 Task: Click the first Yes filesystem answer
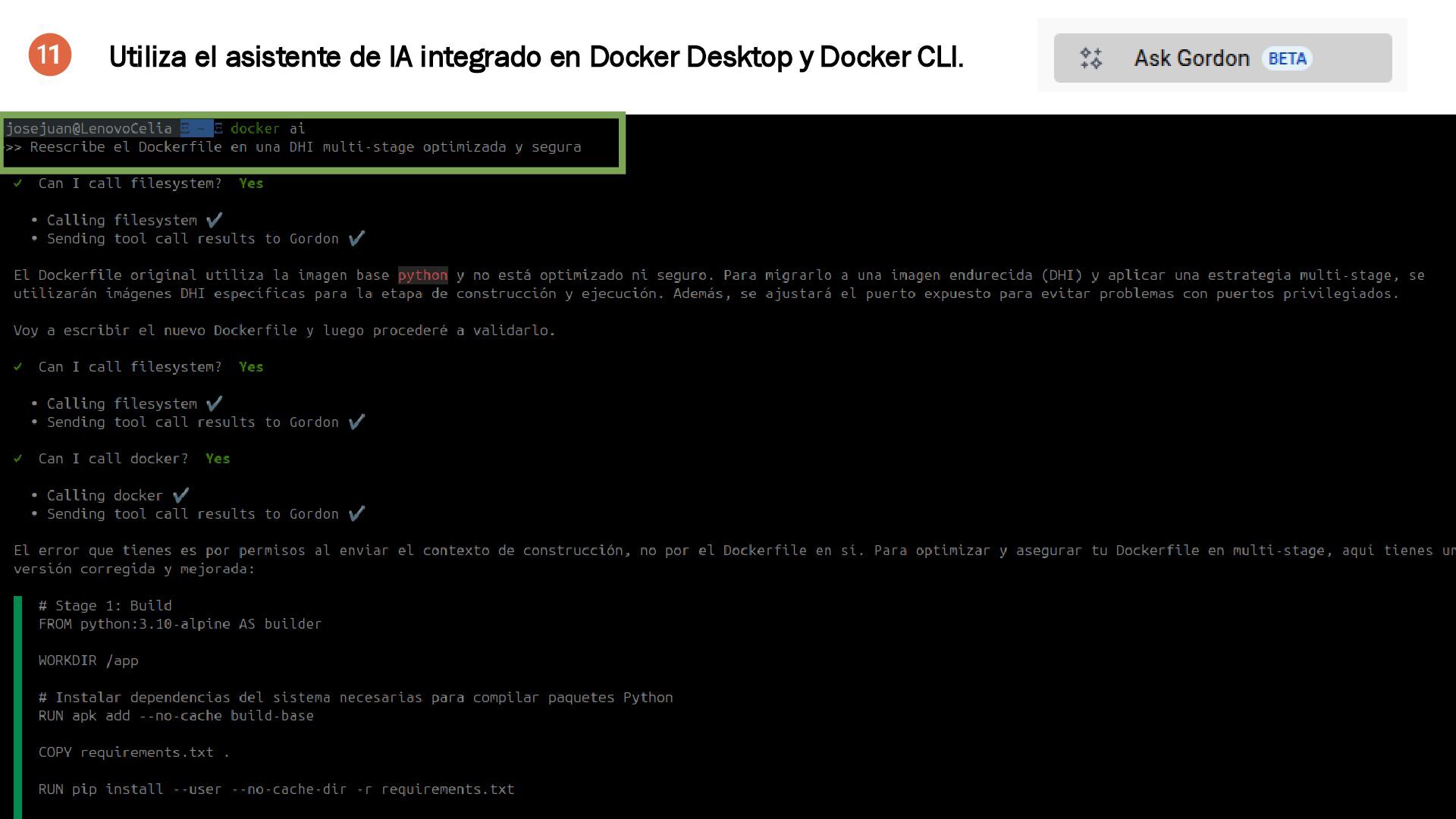click(x=251, y=184)
